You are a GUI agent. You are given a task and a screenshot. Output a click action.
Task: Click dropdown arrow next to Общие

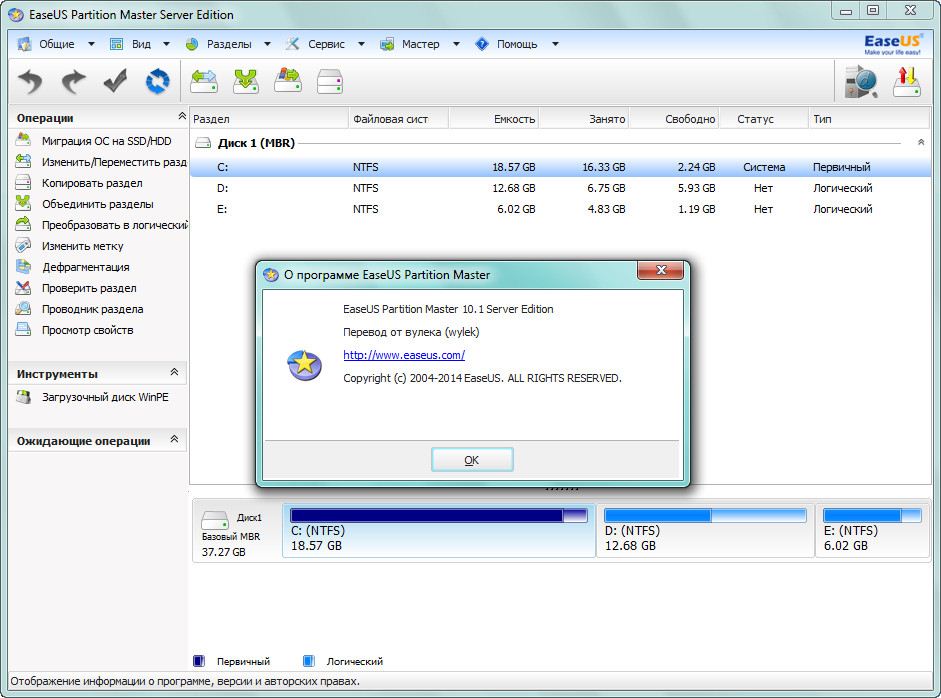[x=91, y=44]
